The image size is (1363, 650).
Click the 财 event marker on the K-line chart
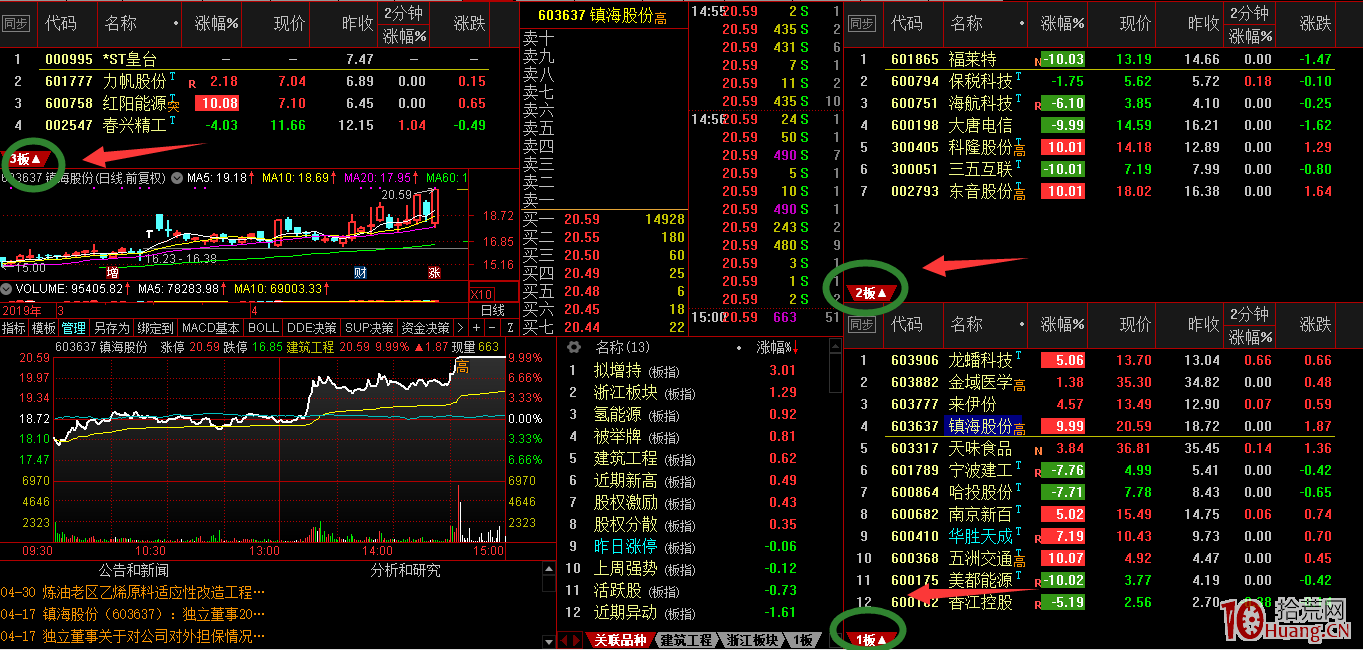tap(359, 272)
